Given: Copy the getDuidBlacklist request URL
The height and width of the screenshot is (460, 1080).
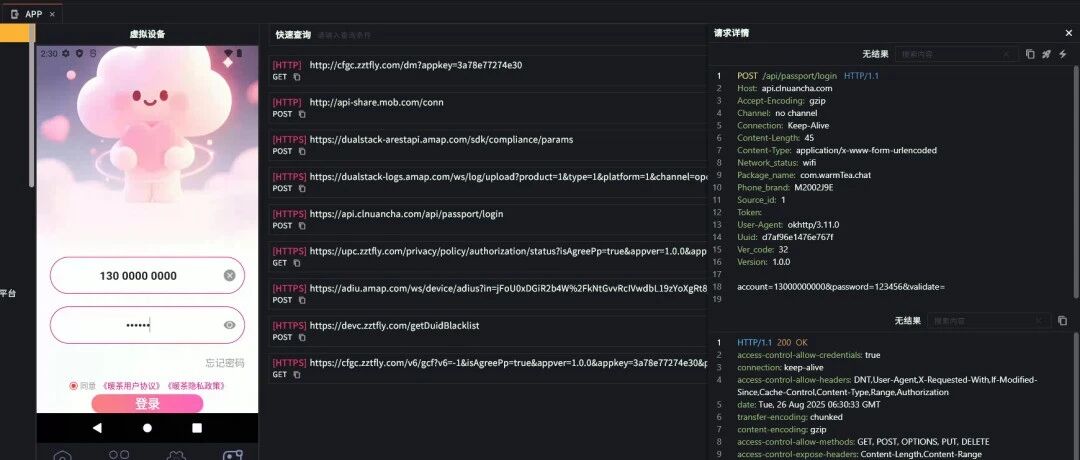Looking at the screenshot, I should pos(302,337).
